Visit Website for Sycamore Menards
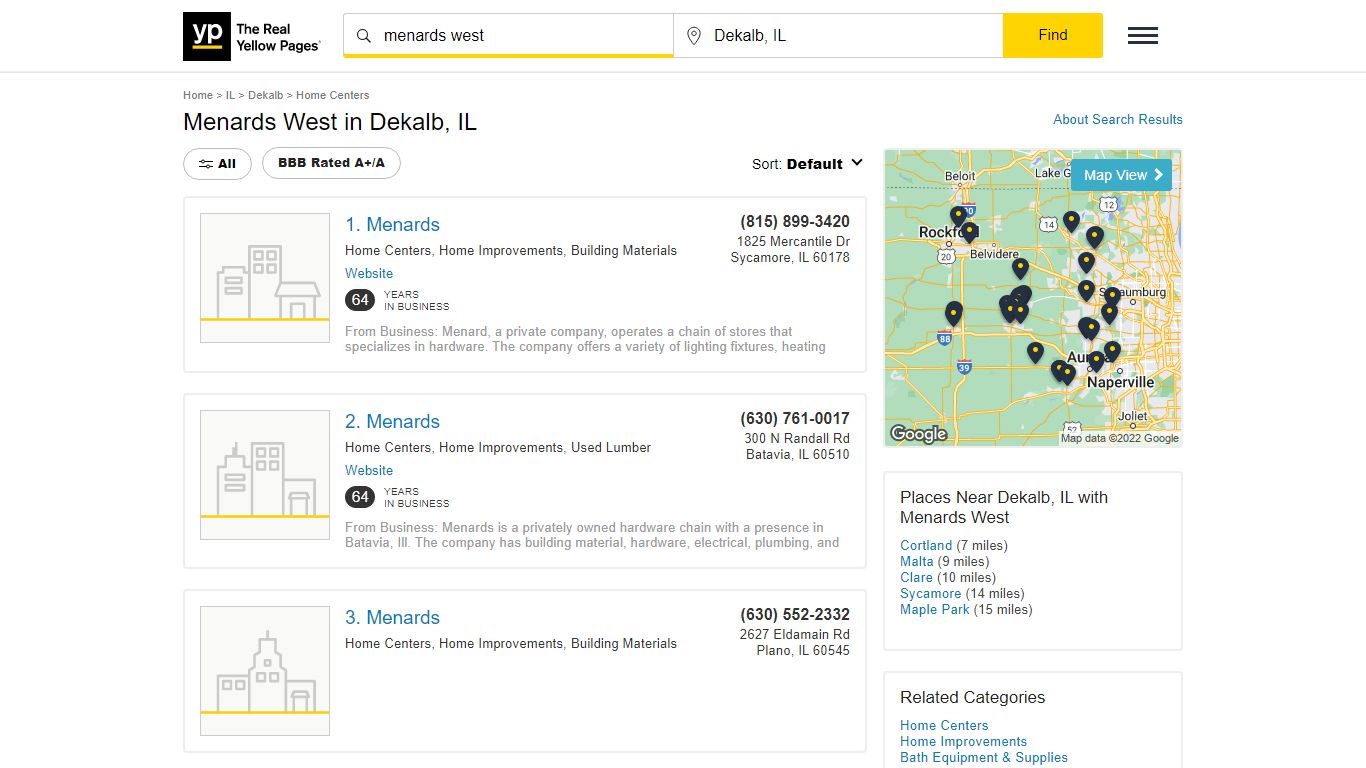This screenshot has width=1366, height=768. pos(369,273)
